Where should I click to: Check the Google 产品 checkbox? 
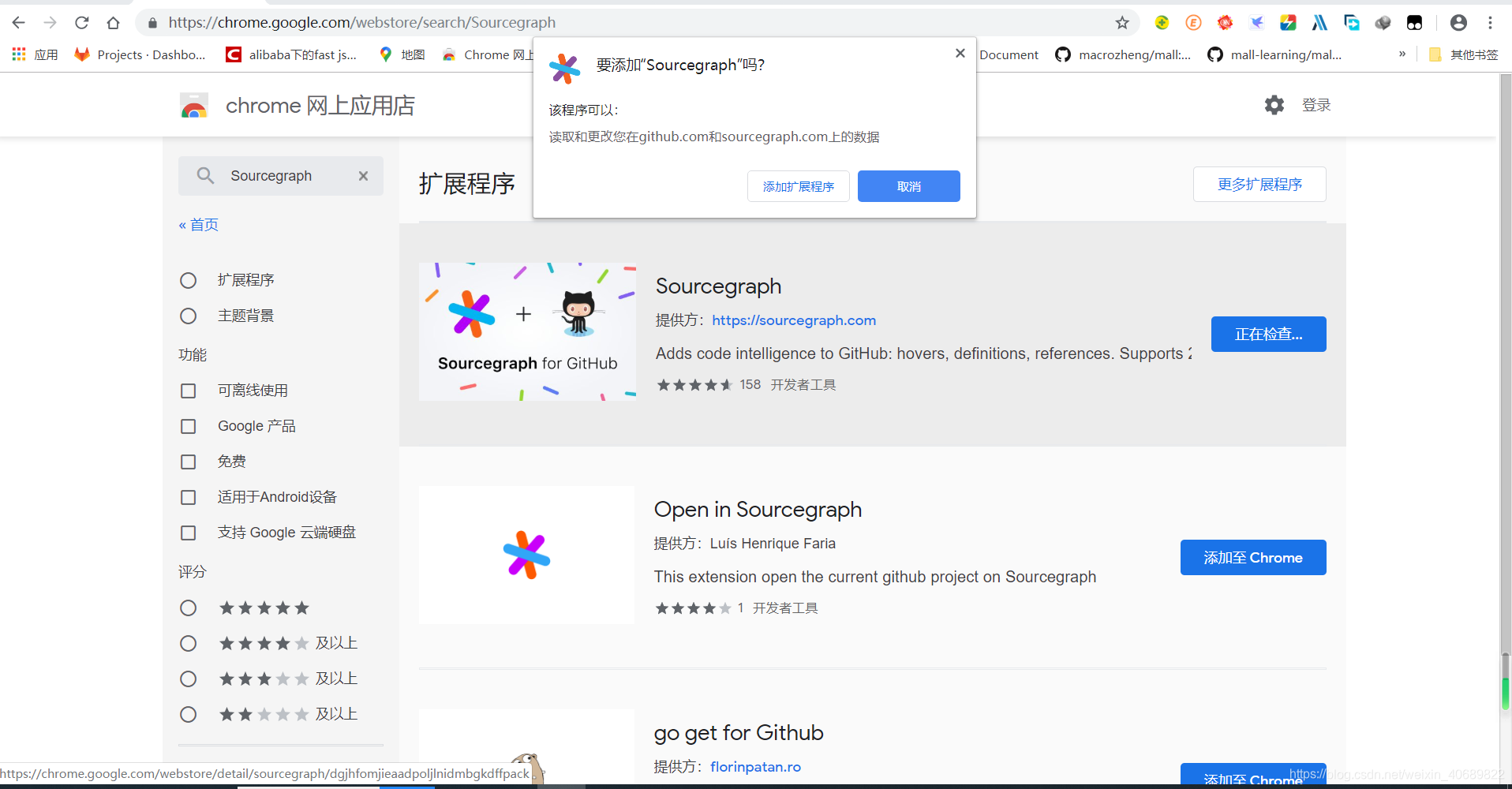188,426
